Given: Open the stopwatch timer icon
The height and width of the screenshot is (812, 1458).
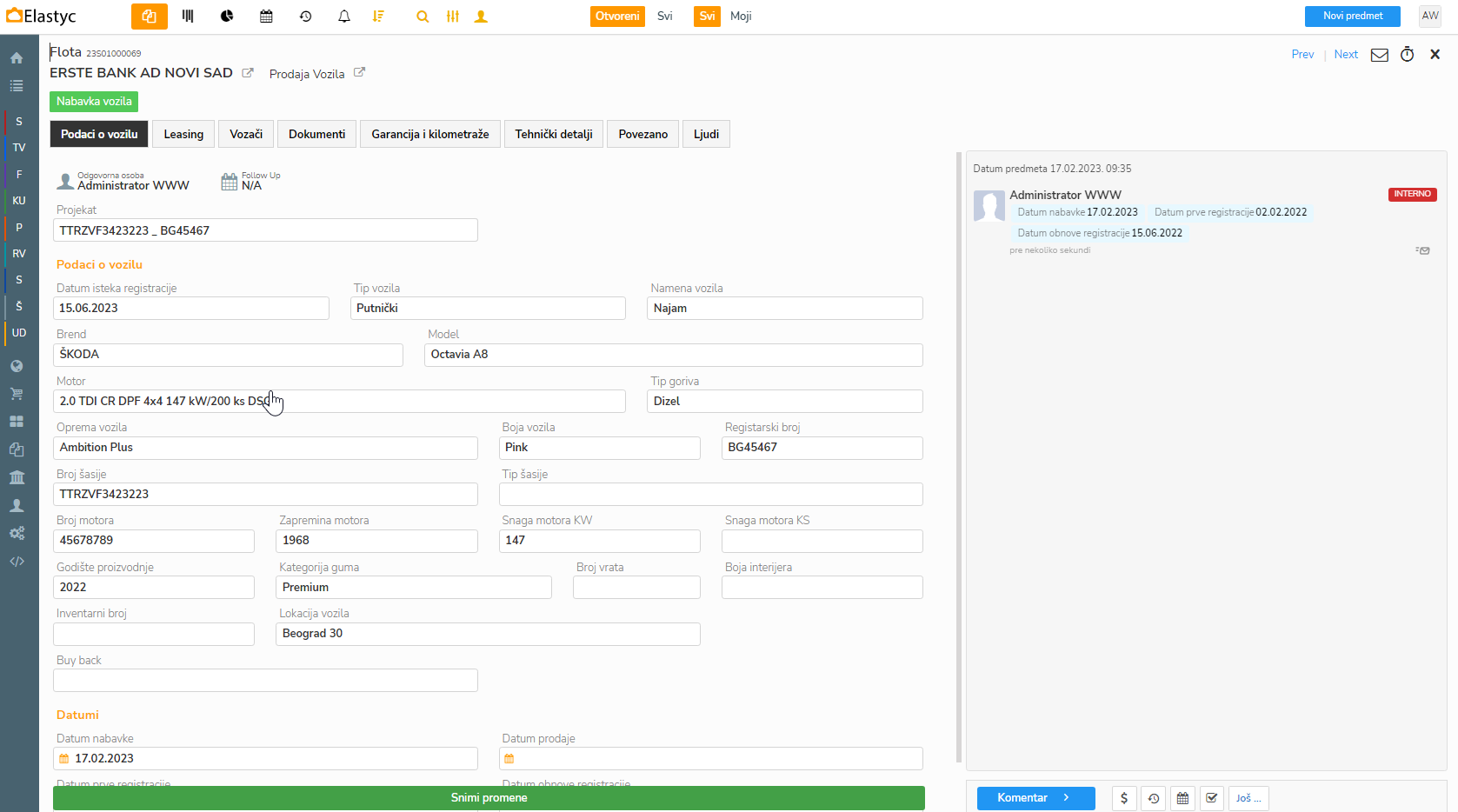Looking at the screenshot, I should click(x=1407, y=55).
